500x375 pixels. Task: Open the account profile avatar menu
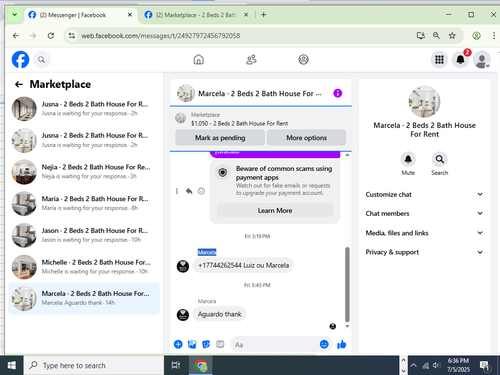[482, 60]
